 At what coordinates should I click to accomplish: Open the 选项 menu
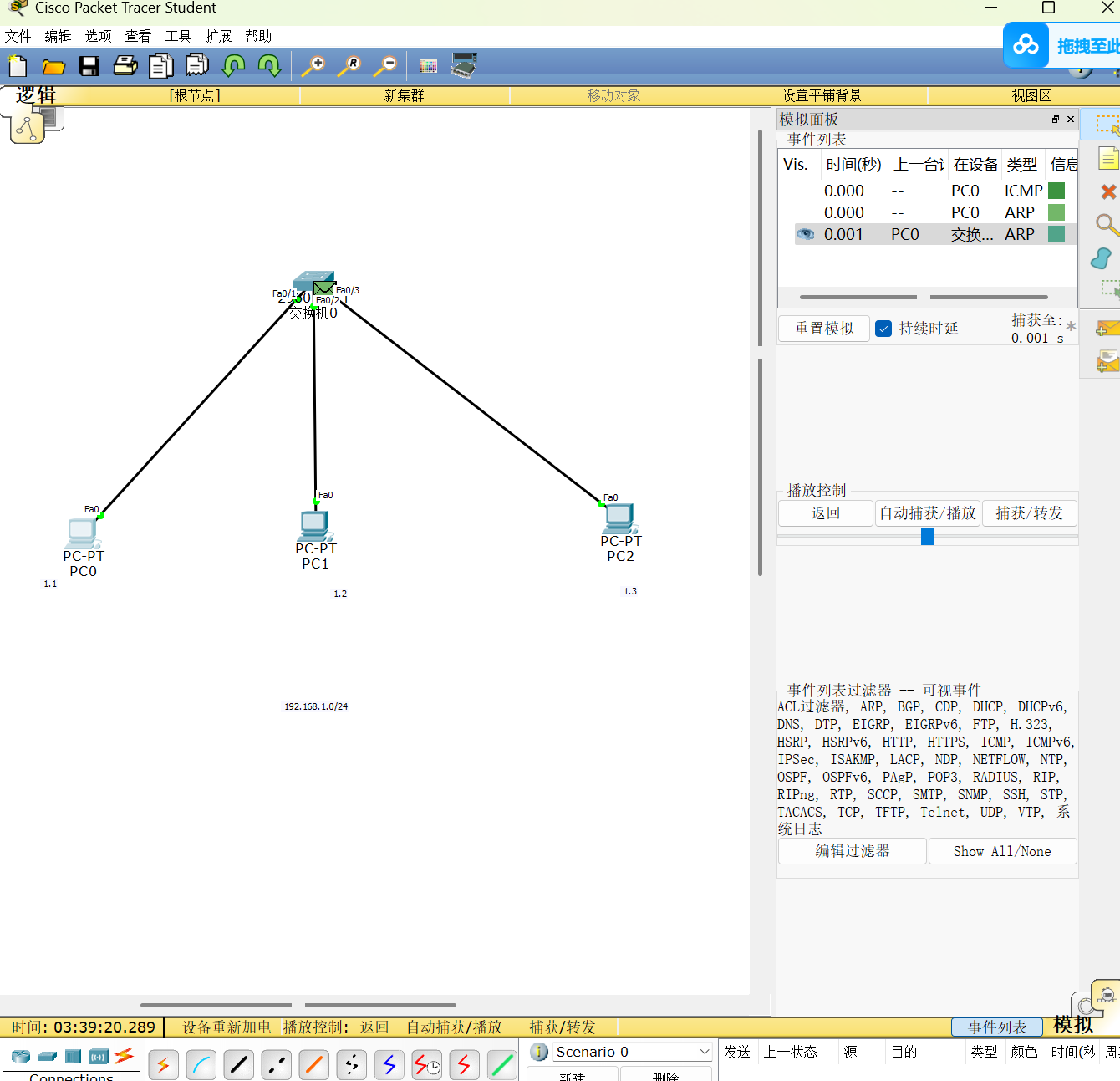(98, 36)
